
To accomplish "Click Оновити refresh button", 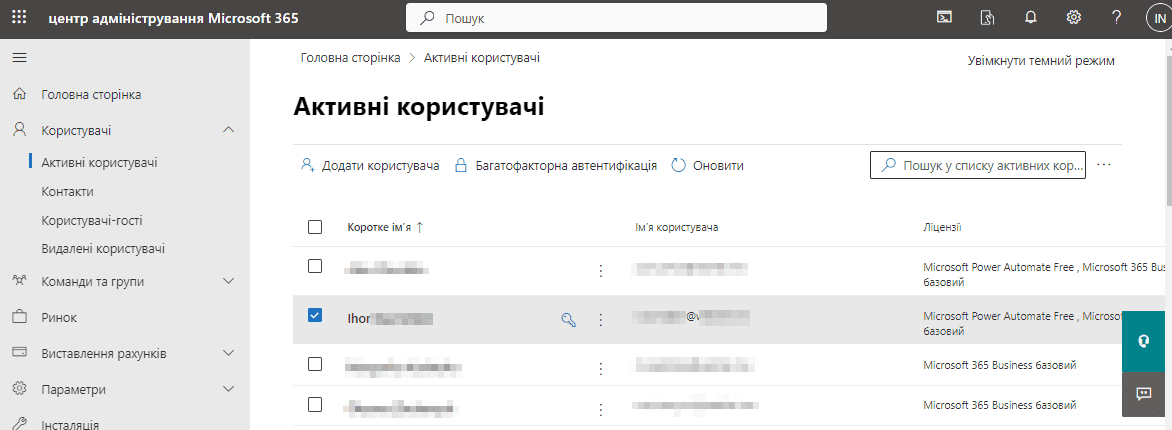I will [x=708, y=165].
